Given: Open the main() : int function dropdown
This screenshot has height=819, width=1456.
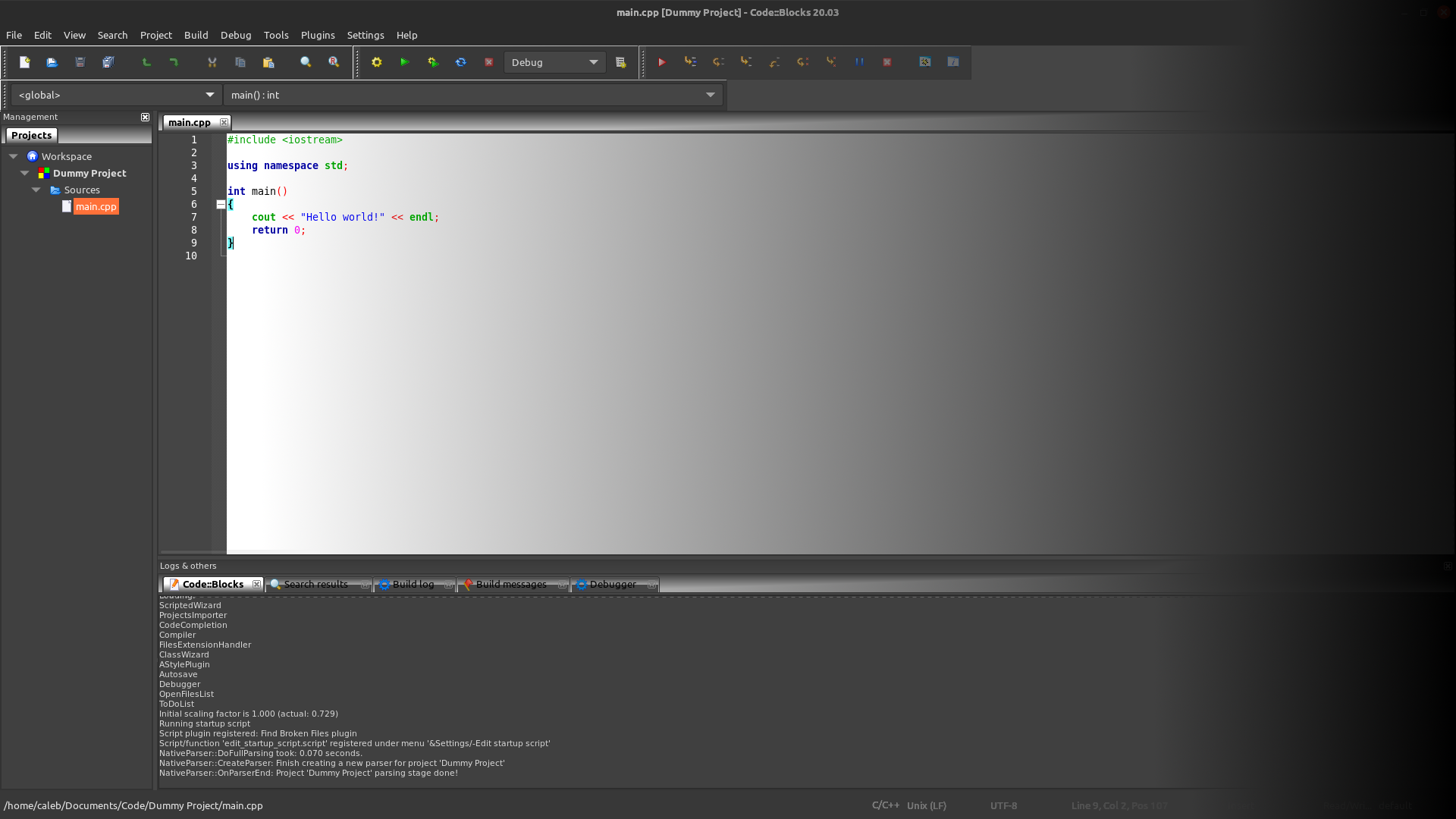Looking at the screenshot, I should [x=711, y=95].
